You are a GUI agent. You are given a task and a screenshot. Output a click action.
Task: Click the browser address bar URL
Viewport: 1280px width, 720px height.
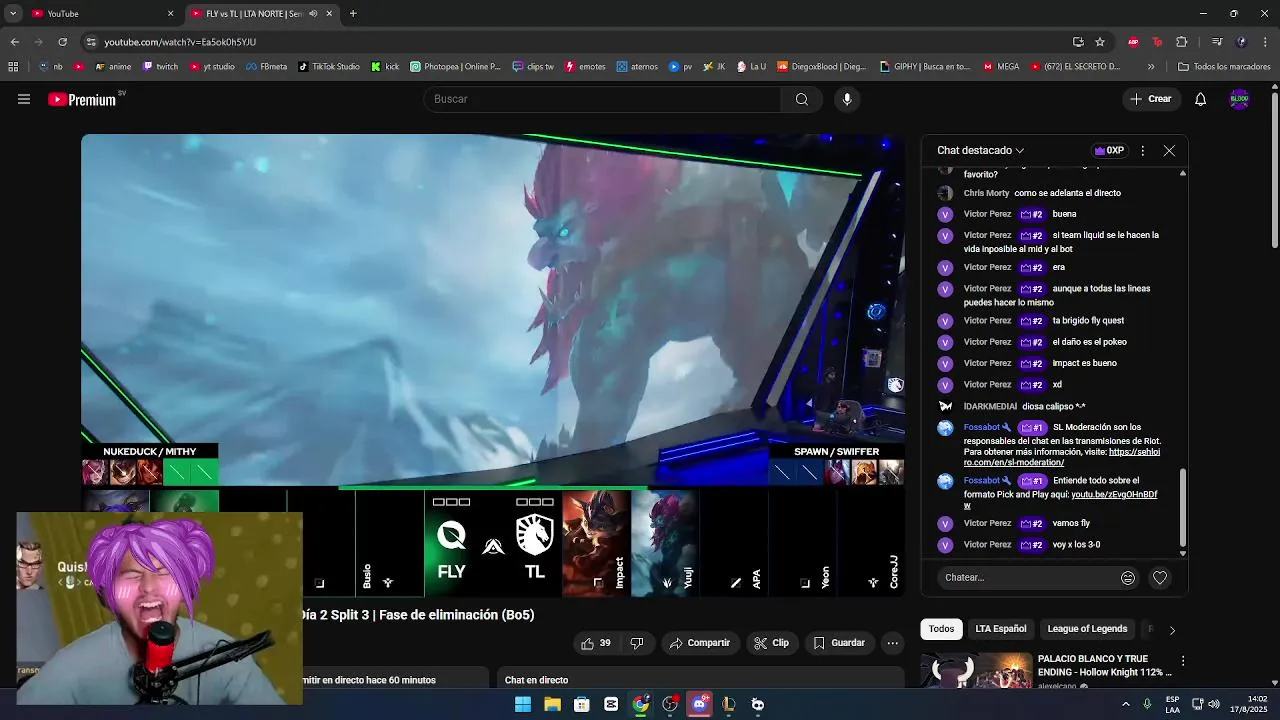180,42
